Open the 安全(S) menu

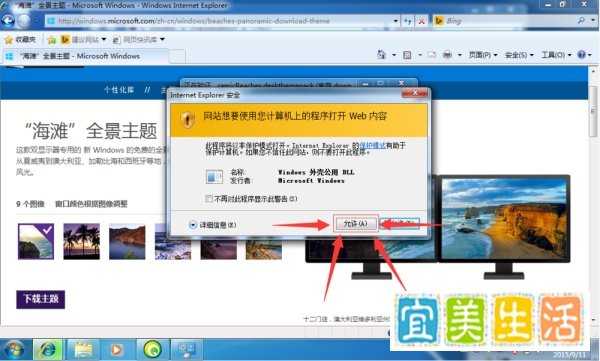(x=519, y=55)
